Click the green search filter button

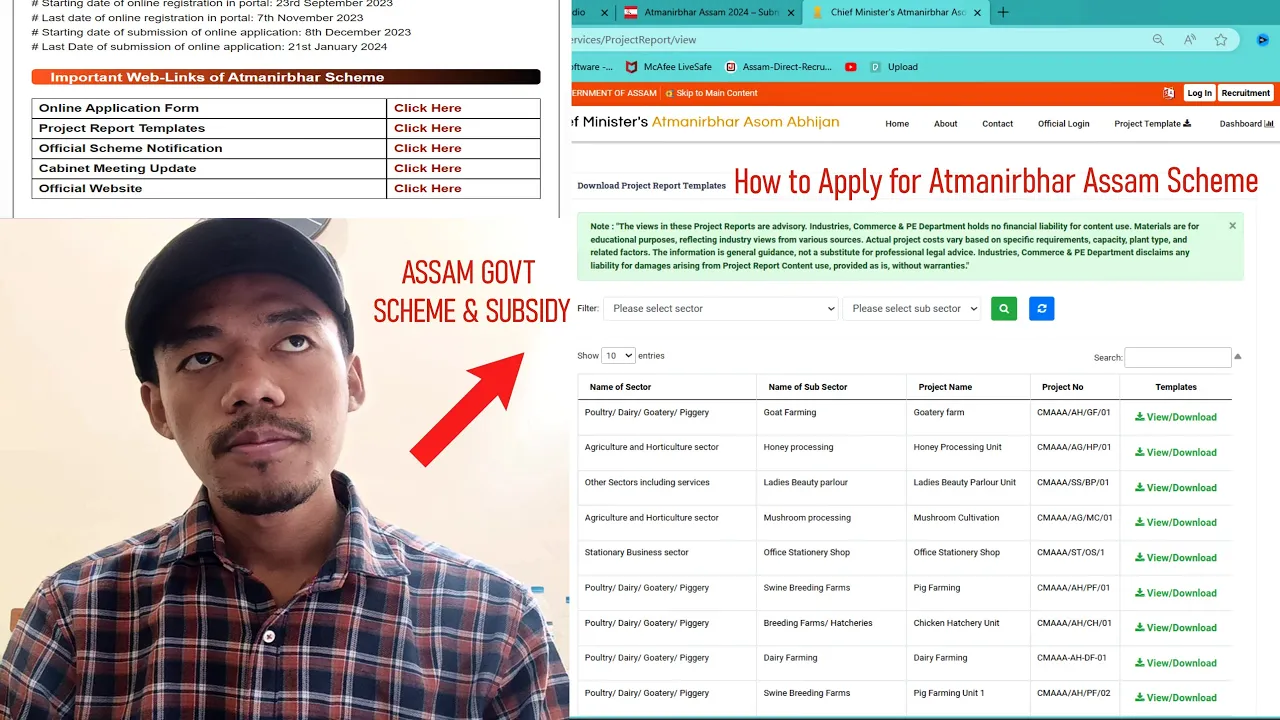1004,309
